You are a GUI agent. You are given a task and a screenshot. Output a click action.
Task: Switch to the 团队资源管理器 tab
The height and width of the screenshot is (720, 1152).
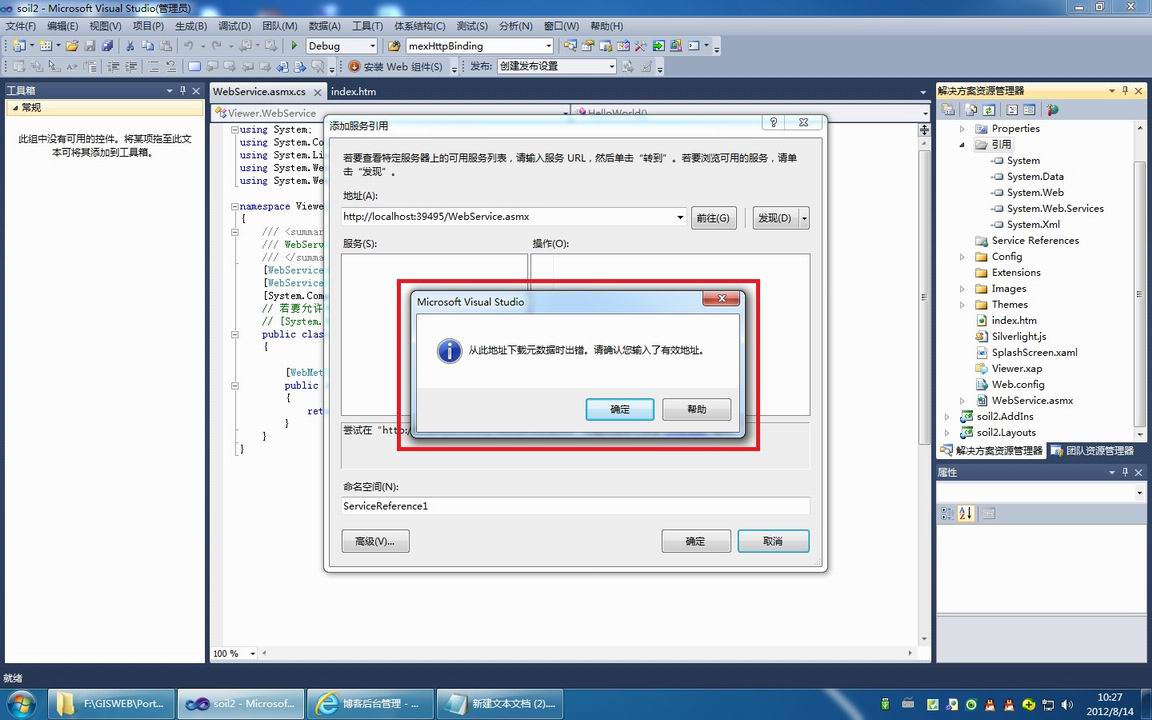click(1092, 450)
